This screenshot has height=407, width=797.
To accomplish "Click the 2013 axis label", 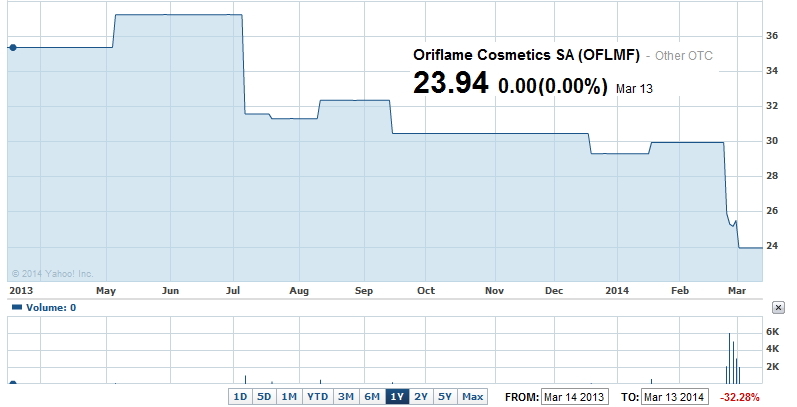I will [x=21, y=291].
